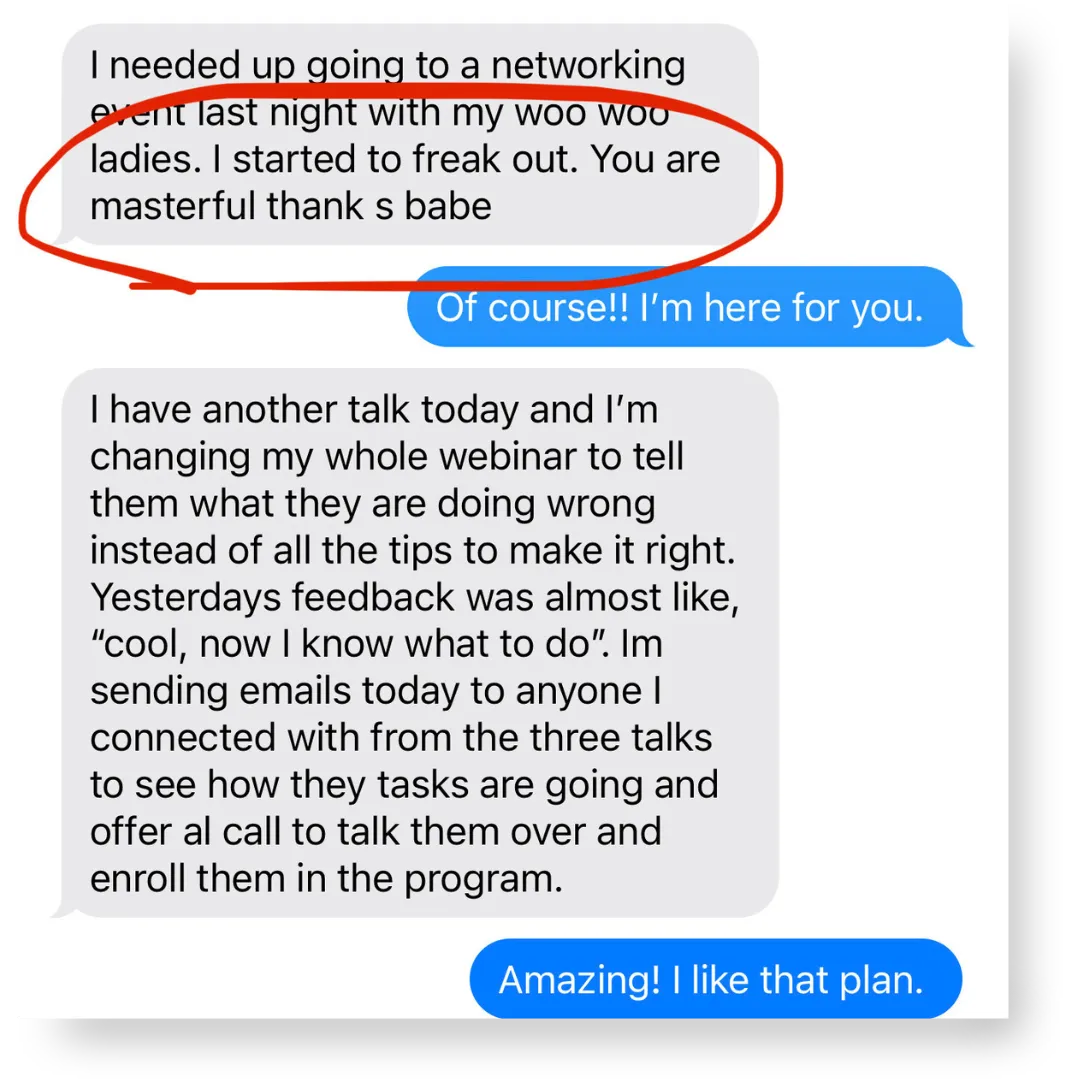Click 'I started to freak out' text
Viewport: 1080px width, 1080px height.
395,159
